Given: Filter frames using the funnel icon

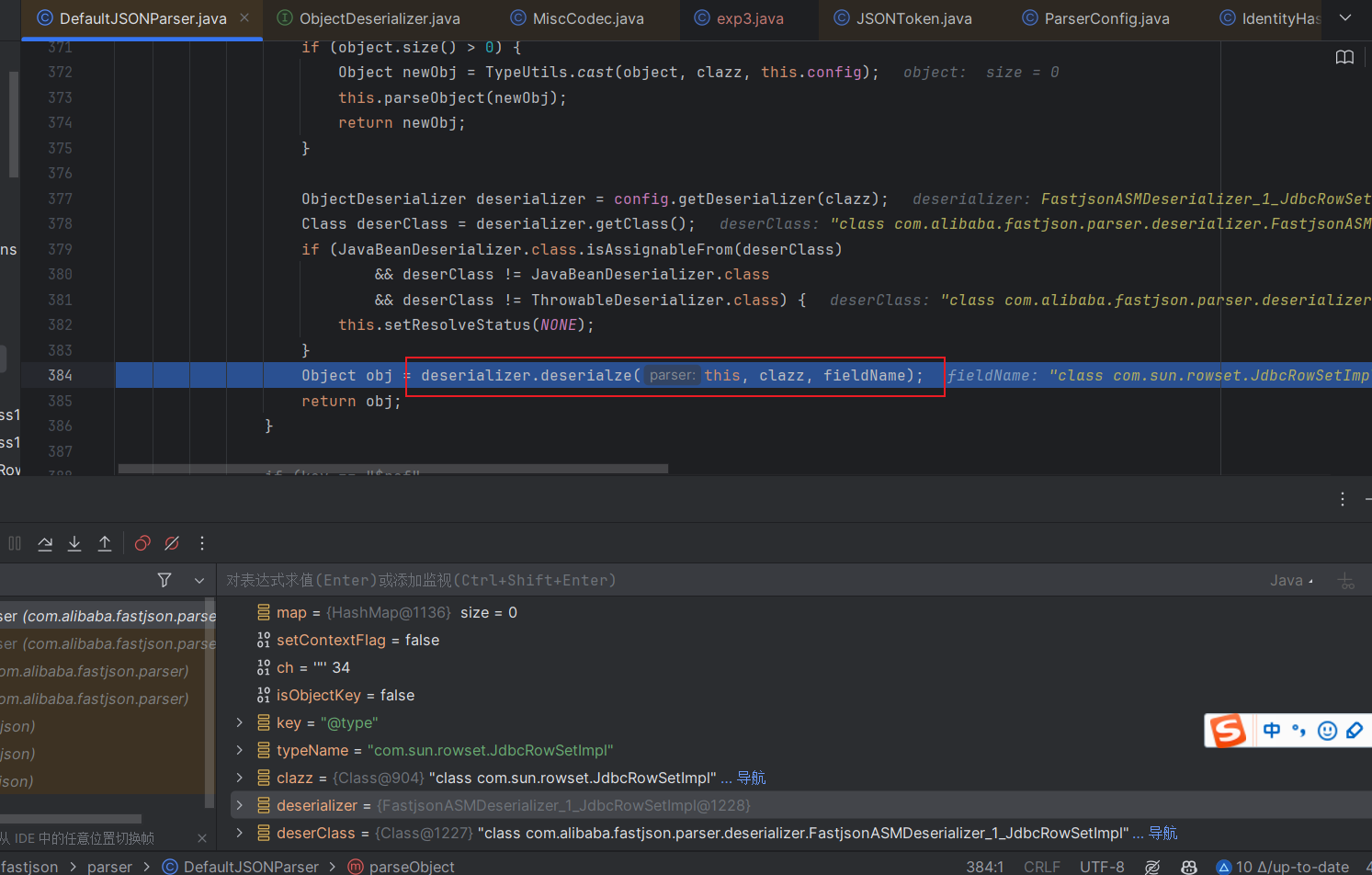Looking at the screenshot, I should pos(164,580).
